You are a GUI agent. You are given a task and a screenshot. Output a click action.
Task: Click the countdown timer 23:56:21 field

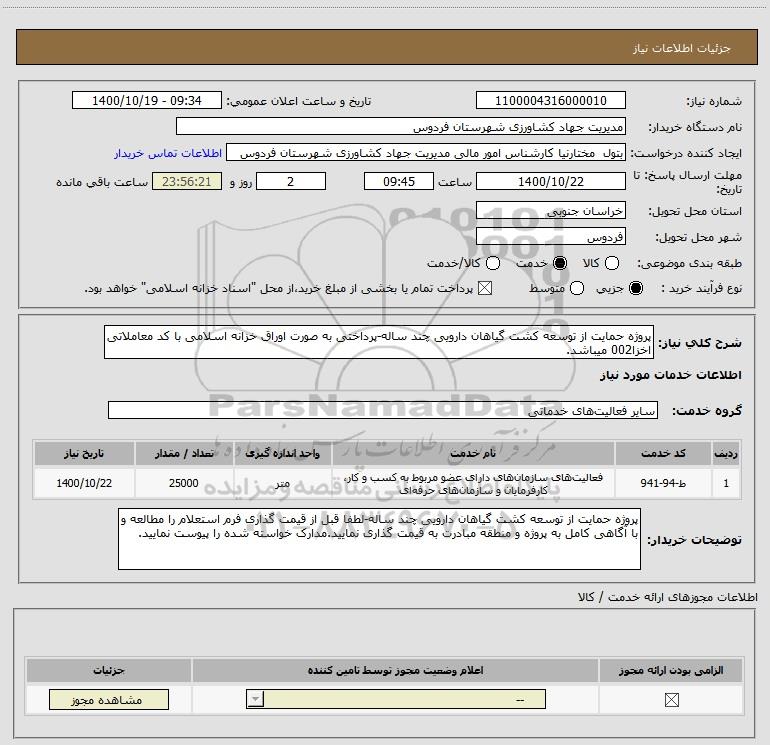point(187,181)
